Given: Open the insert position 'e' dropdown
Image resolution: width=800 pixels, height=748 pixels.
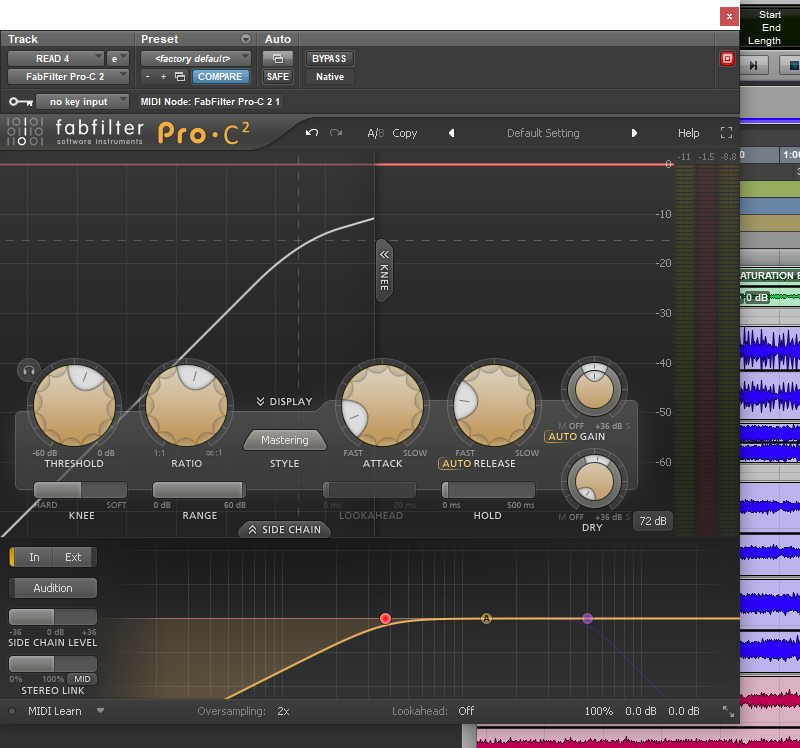Looking at the screenshot, I should 117,59.
